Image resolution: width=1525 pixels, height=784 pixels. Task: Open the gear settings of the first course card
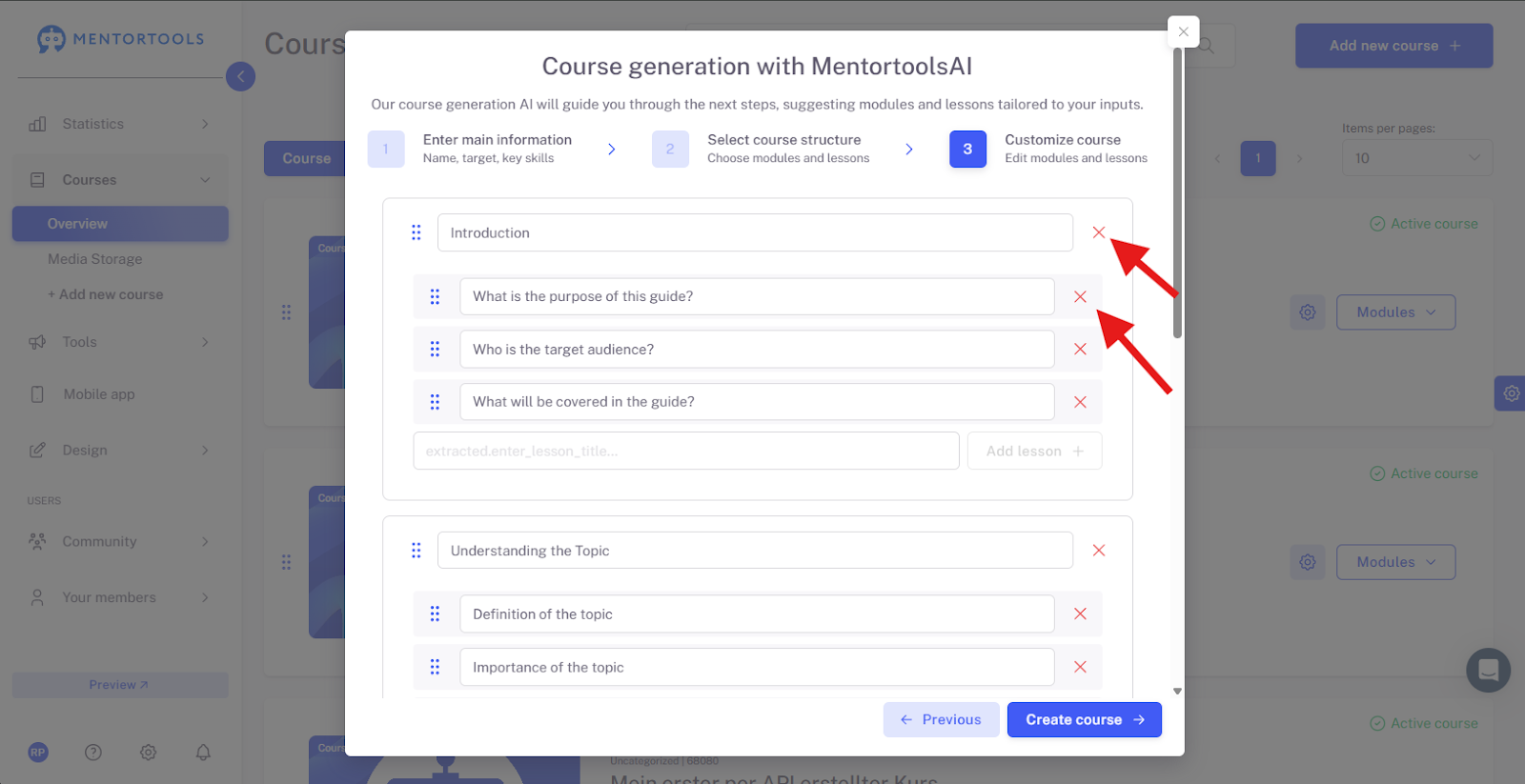(1308, 312)
